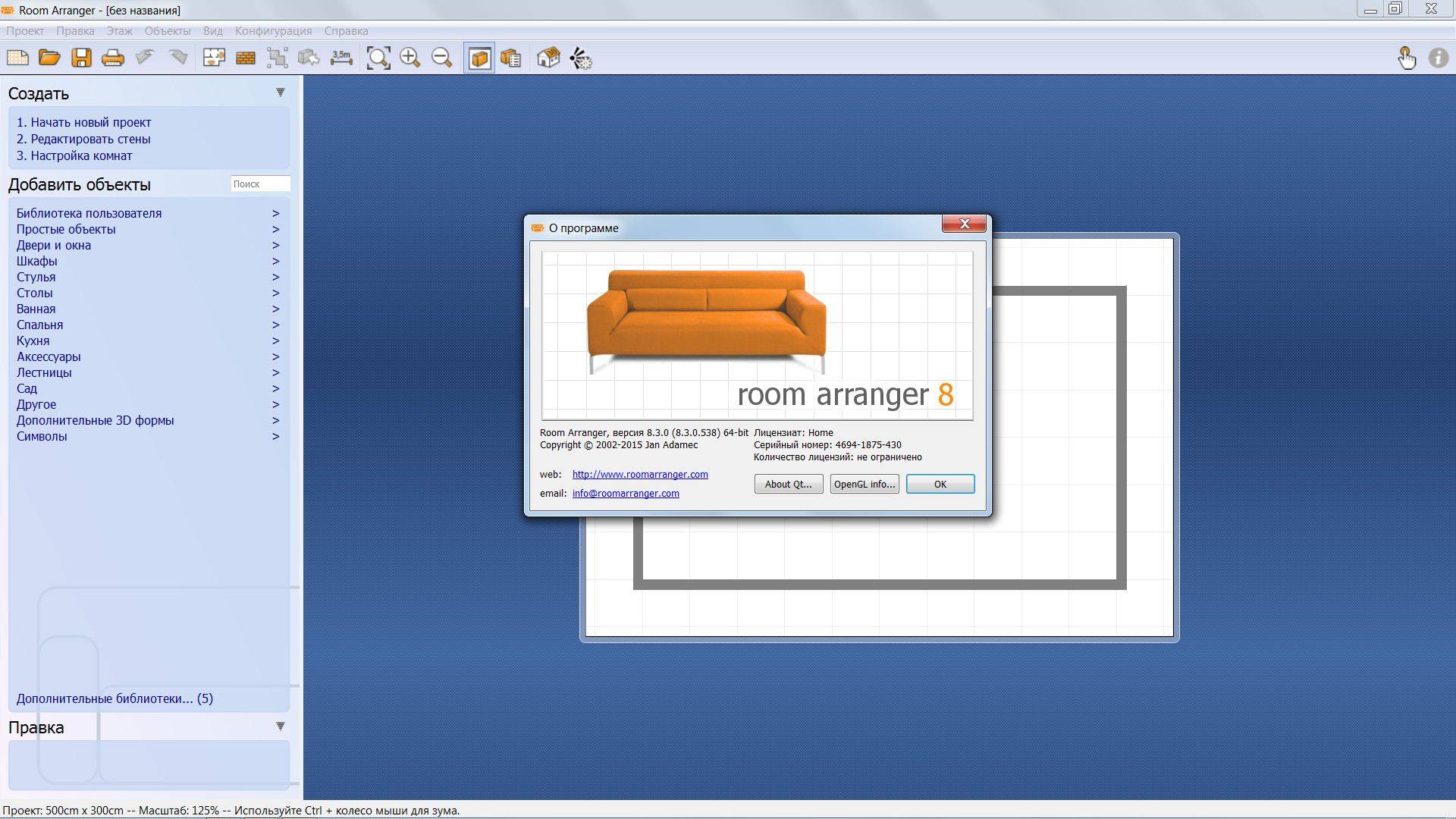Expand Символы category
Image resolution: width=1456 pixels, height=819 pixels.
click(x=148, y=436)
